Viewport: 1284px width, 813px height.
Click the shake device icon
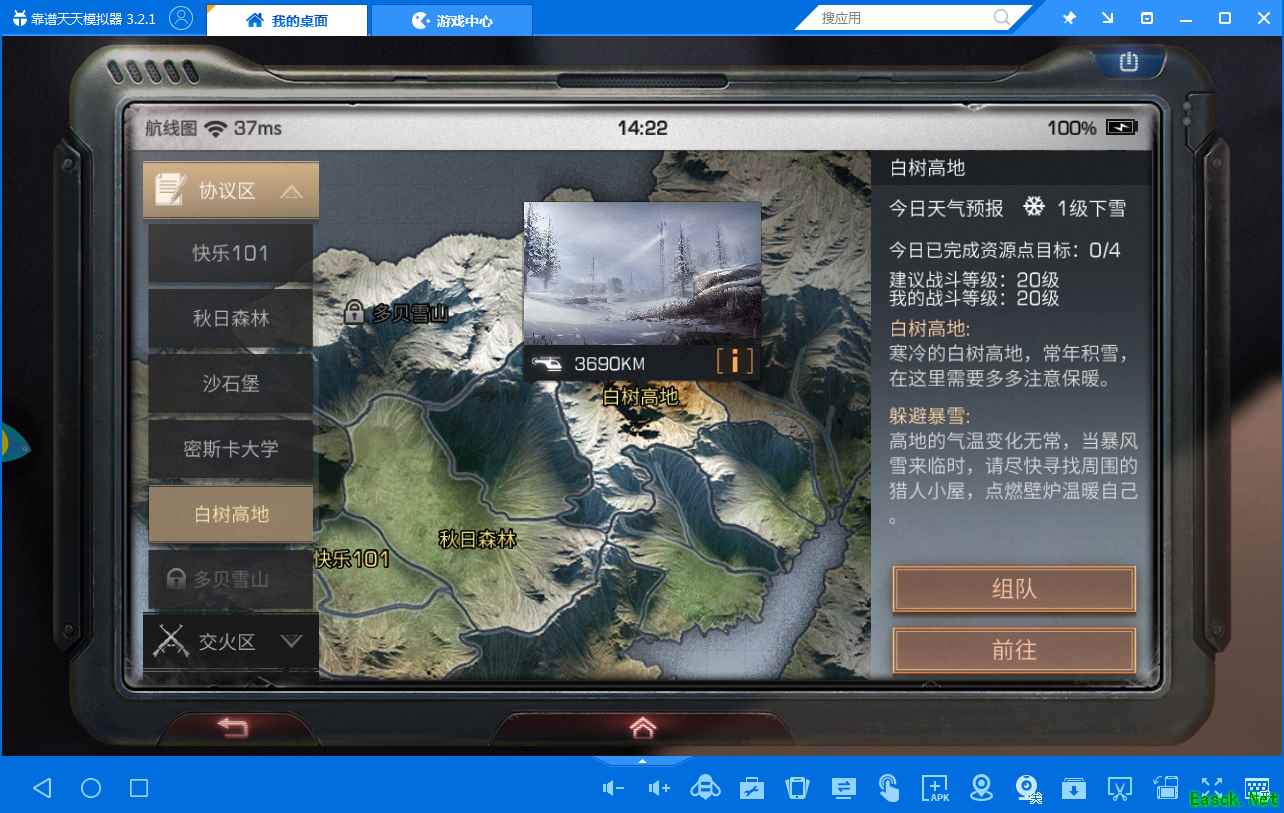(797, 788)
